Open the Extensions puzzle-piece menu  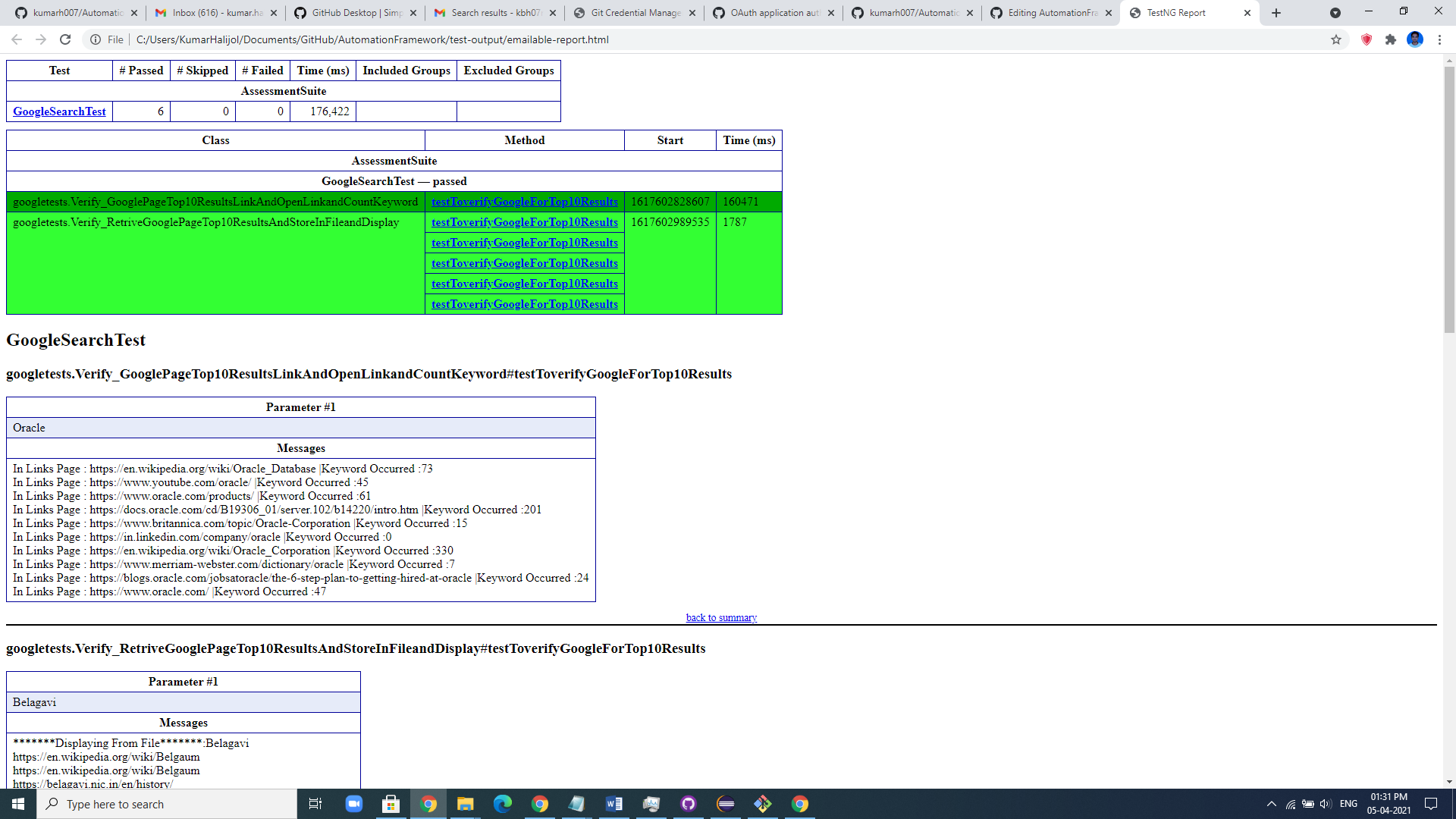(x=1391, y=39)
